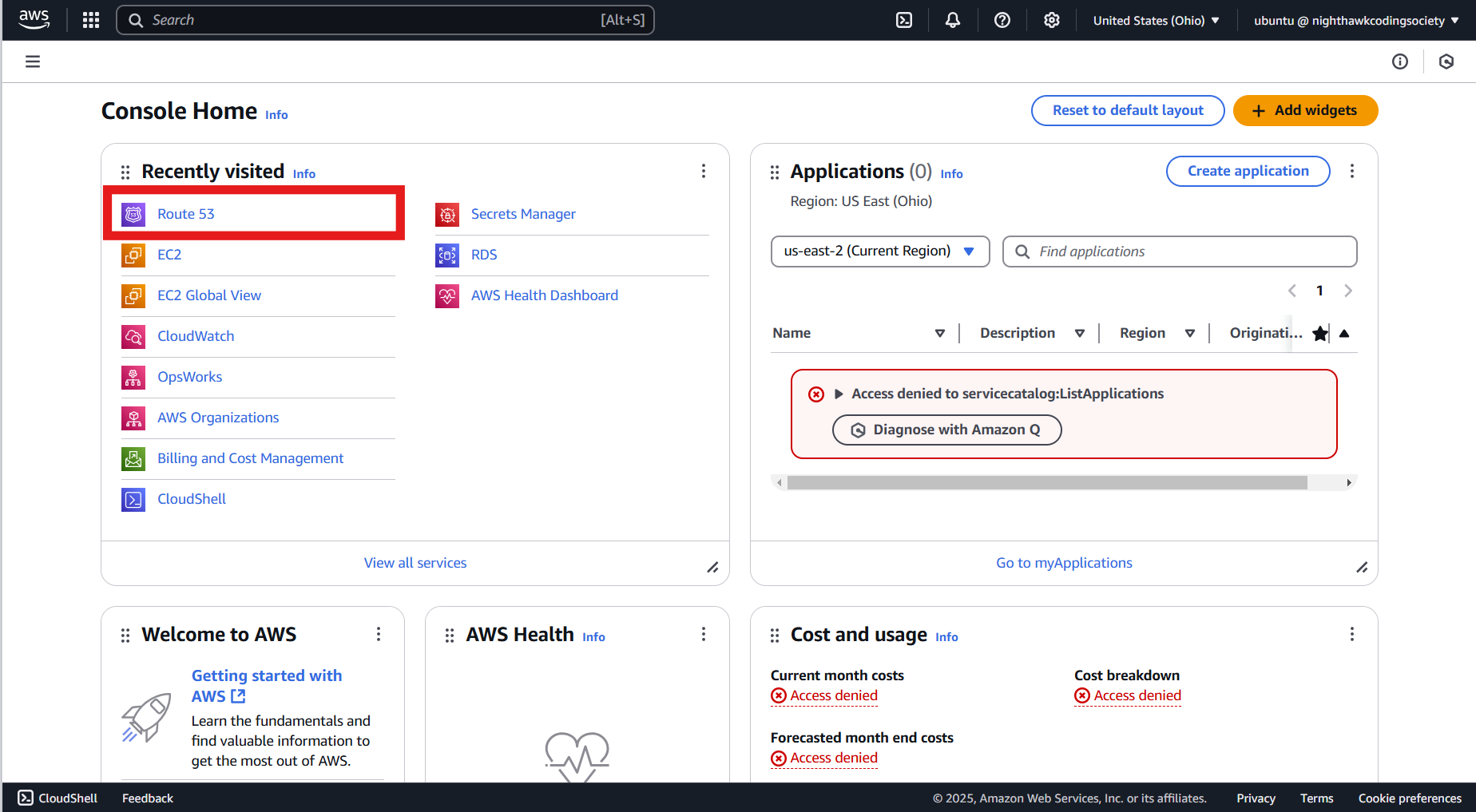
Task: Open Applications widget options menu
Action: (x=1352, y=171)
